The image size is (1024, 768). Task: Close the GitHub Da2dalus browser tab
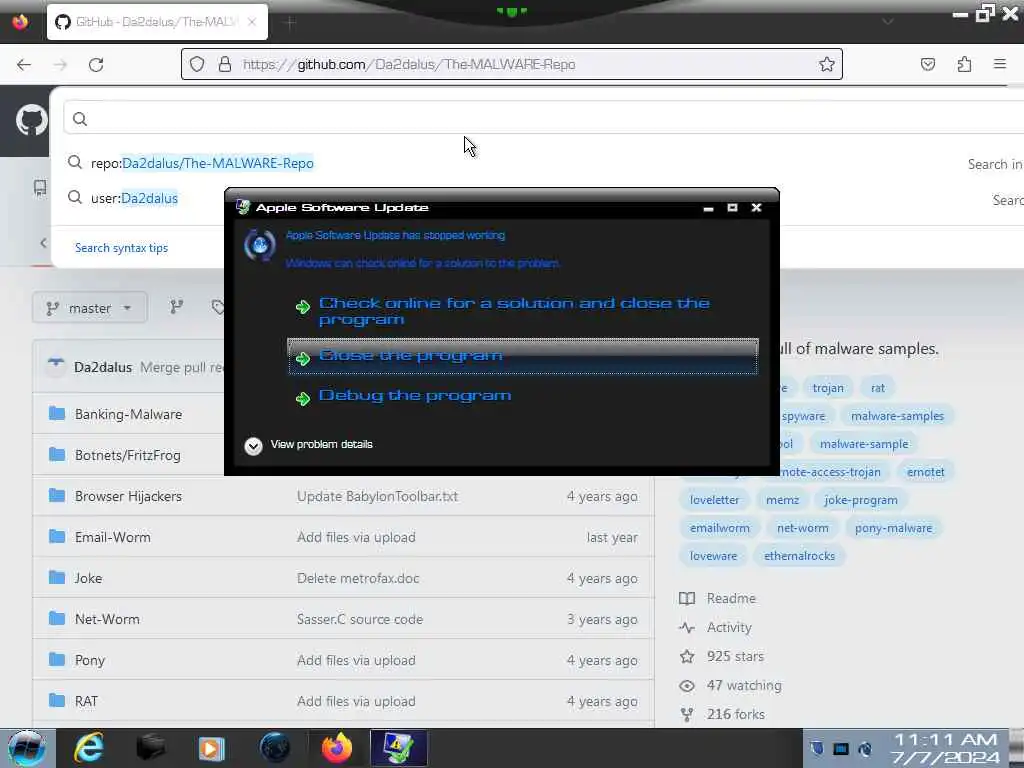[x=252, y=22]
